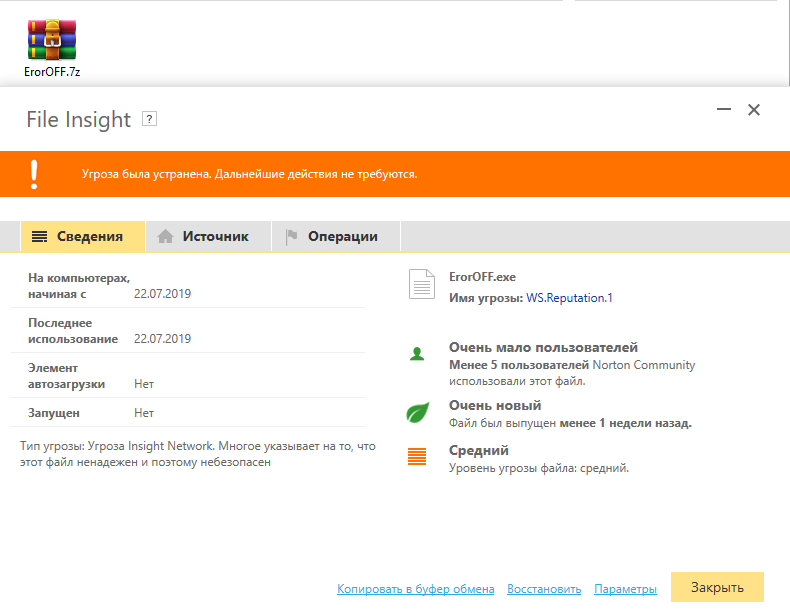Click the green user community icon
The image size is (790, 614).
tap(417, 354)
